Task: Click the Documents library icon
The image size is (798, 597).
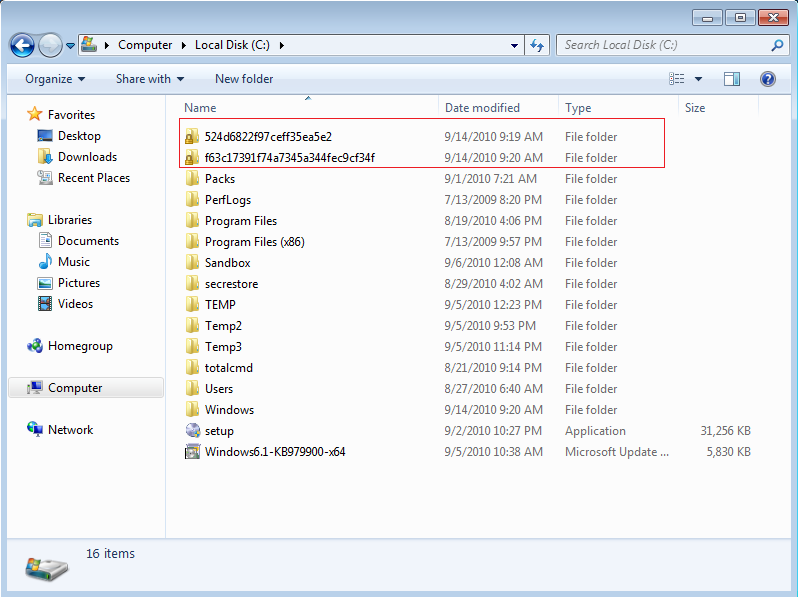Action: [x=45, y=240]
